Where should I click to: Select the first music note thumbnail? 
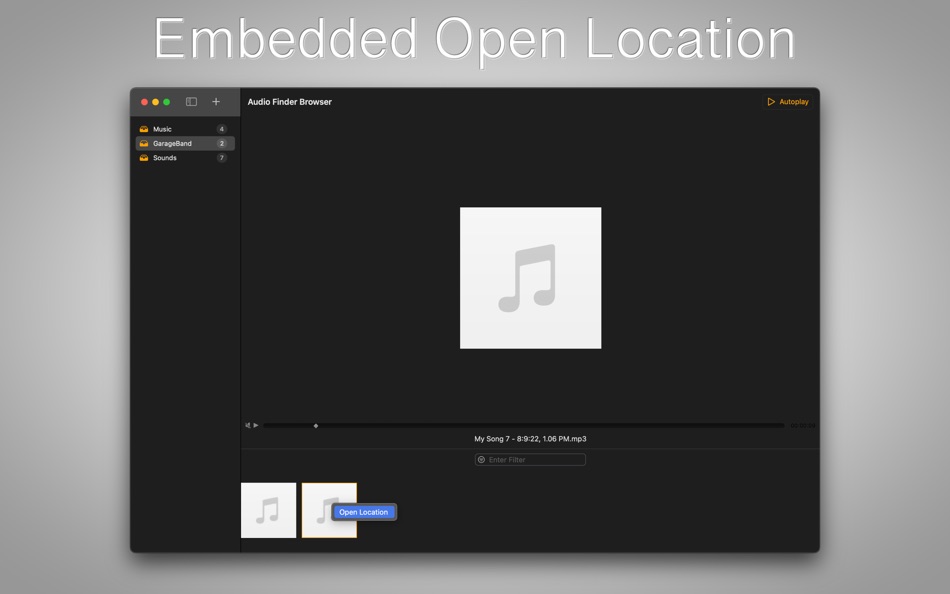[x=267, y=510]
